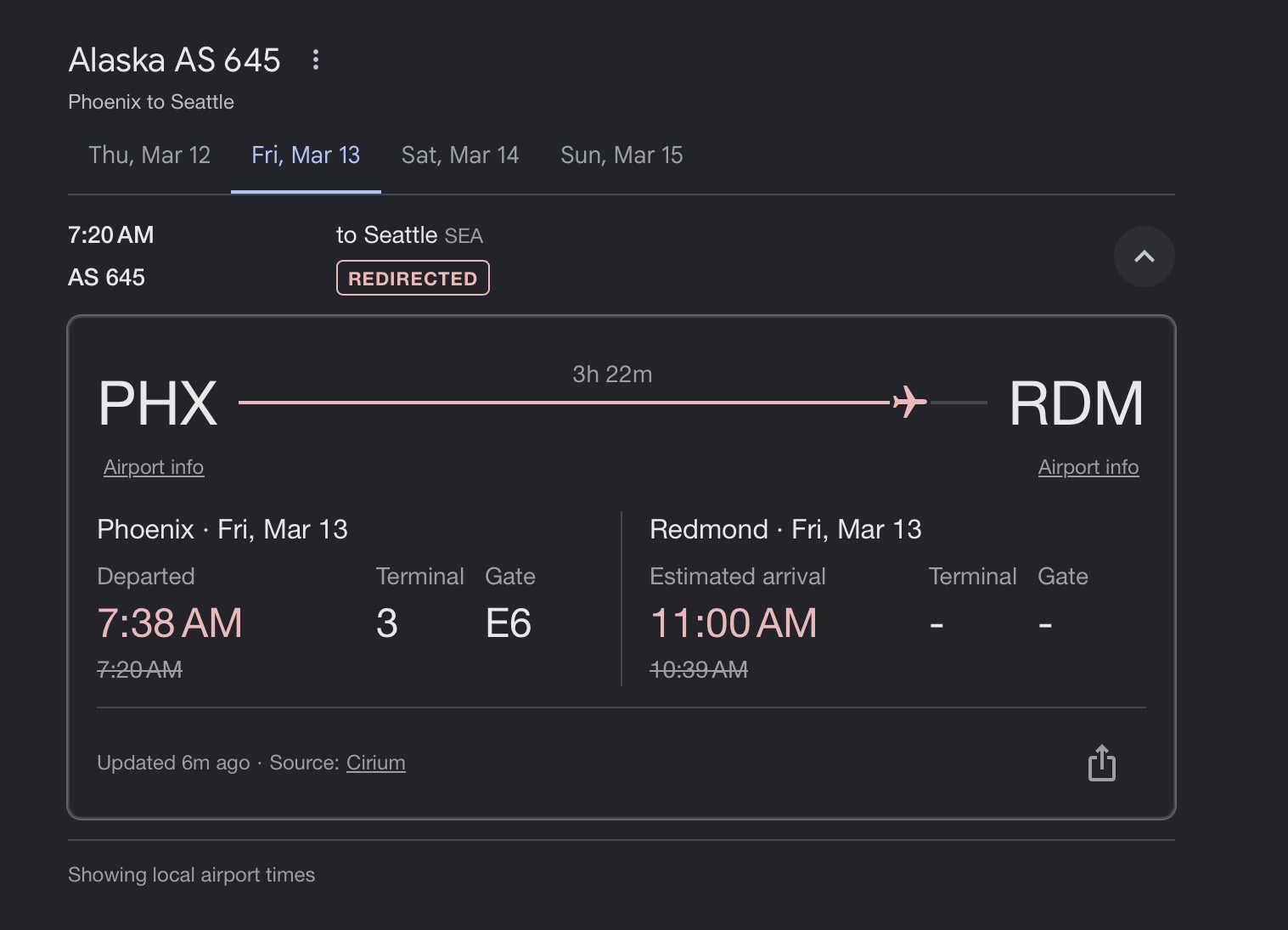Open the Sat, Mar 14 tab

coord(459,155)
